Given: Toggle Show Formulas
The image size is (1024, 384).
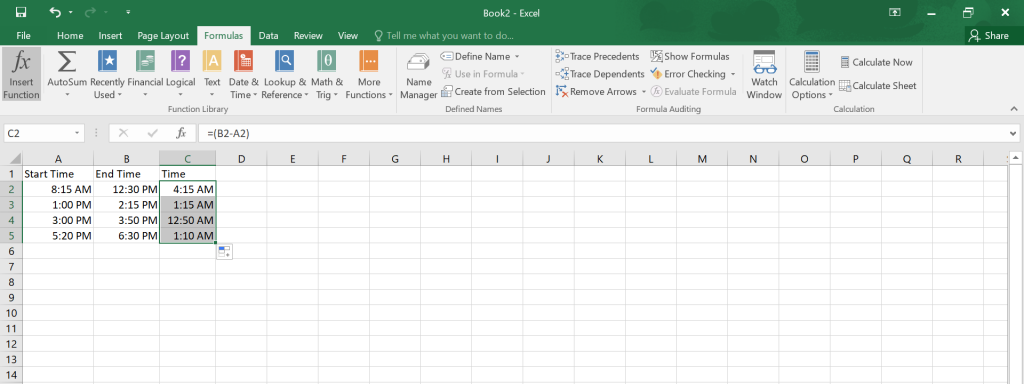Looking at the screenshot, I should 690,56.
